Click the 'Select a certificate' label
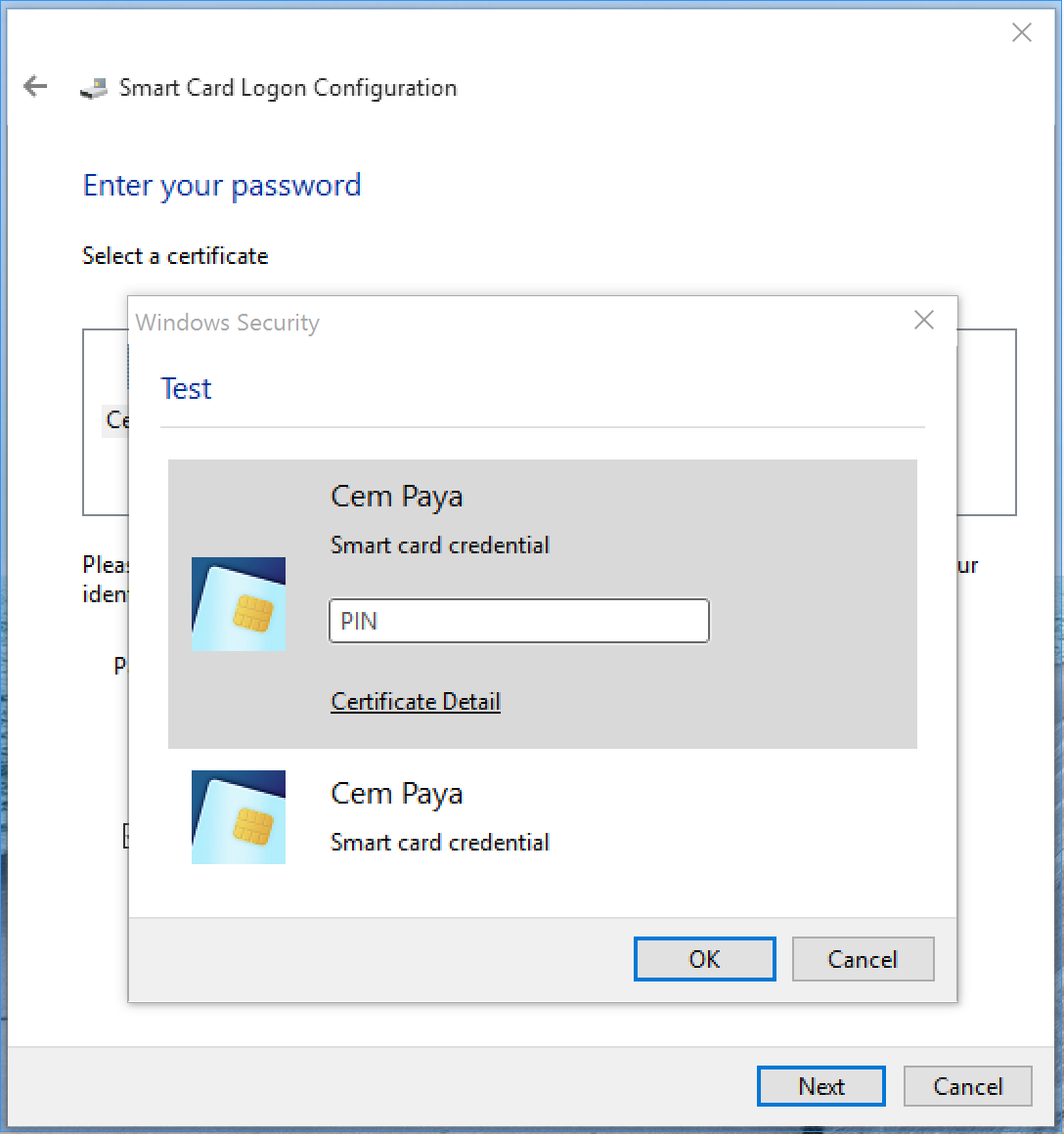The height and width of the screenshot is (1134, 1064). pyautogui.click(x=175, y=256)
